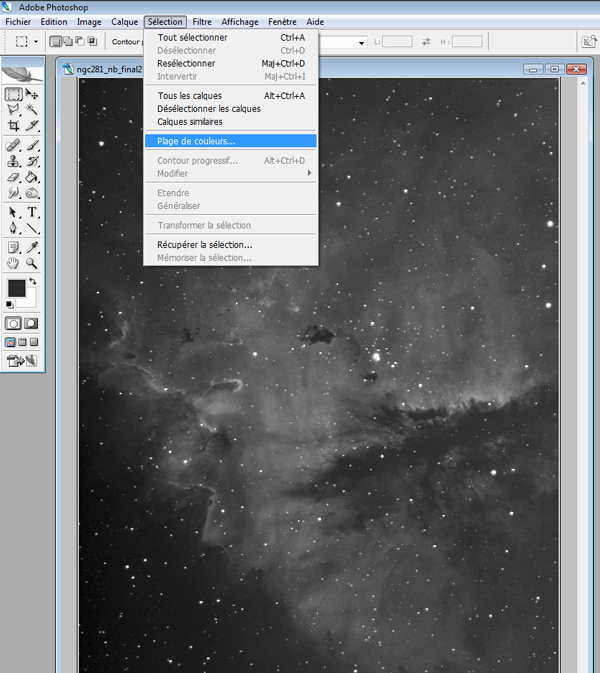Image resolution: width=600 pixels, height=673 pixels.
Task: Choose Intersect with selection mode
Action: click(92, 41)
